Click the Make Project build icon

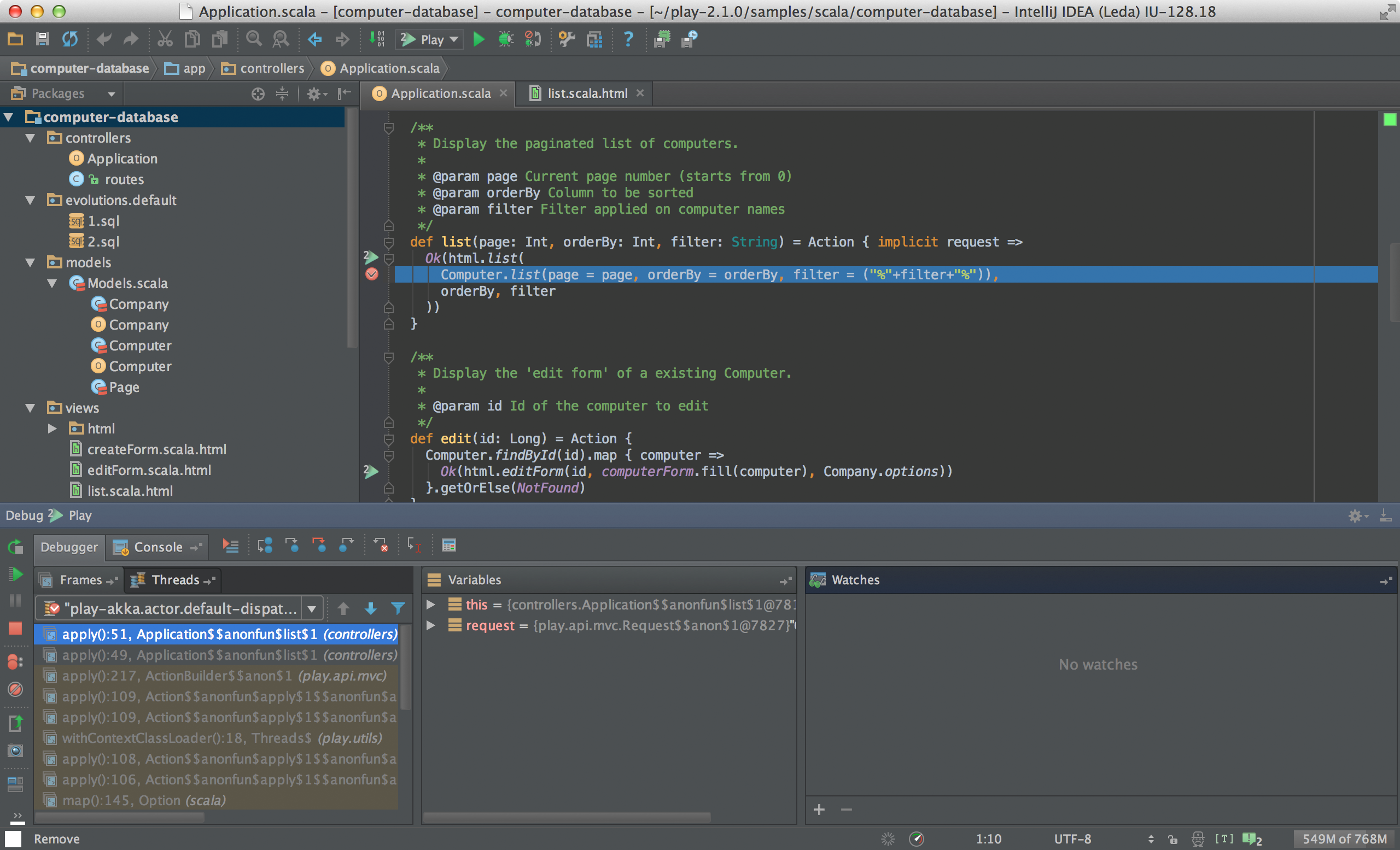[x=377, y=39]
